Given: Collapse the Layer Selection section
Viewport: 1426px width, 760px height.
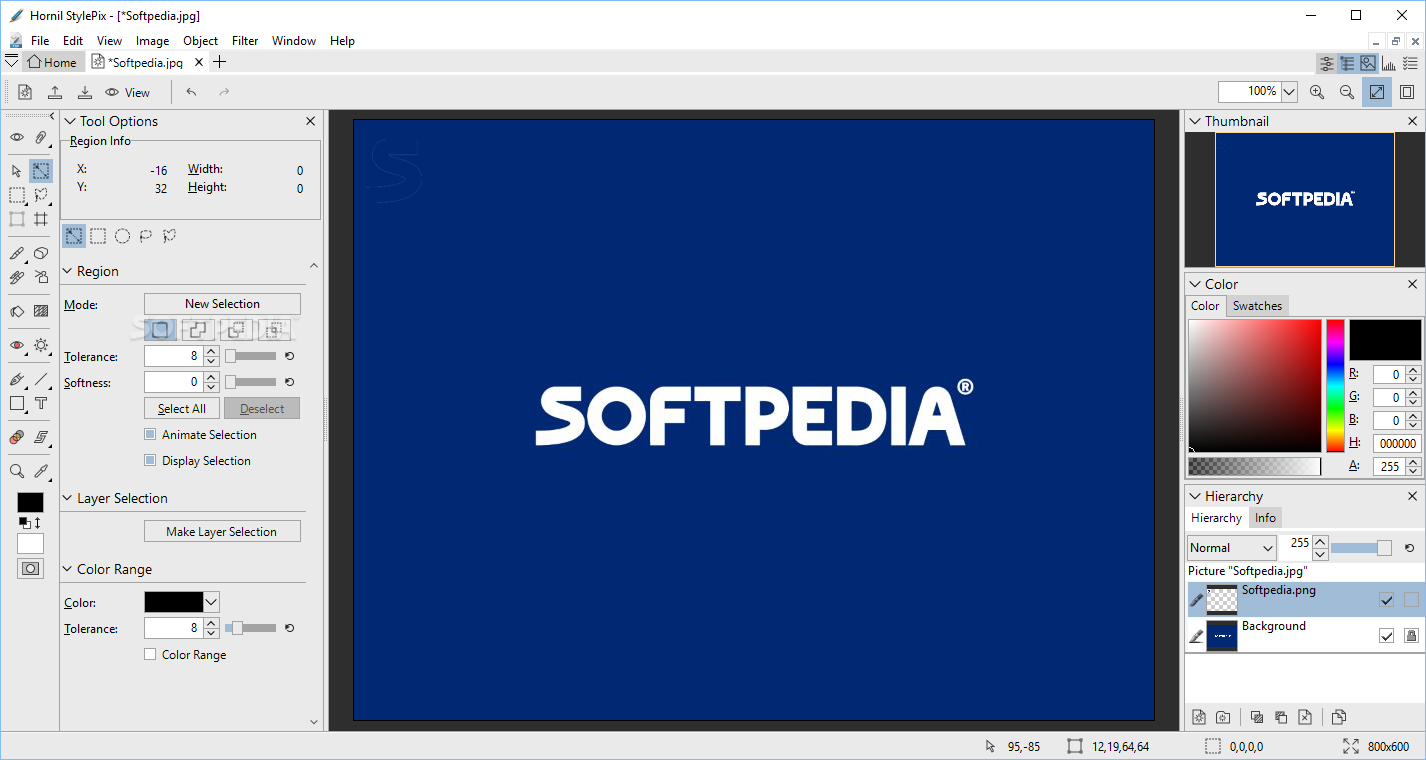Looking at the screenshot, I should [69, 498].
